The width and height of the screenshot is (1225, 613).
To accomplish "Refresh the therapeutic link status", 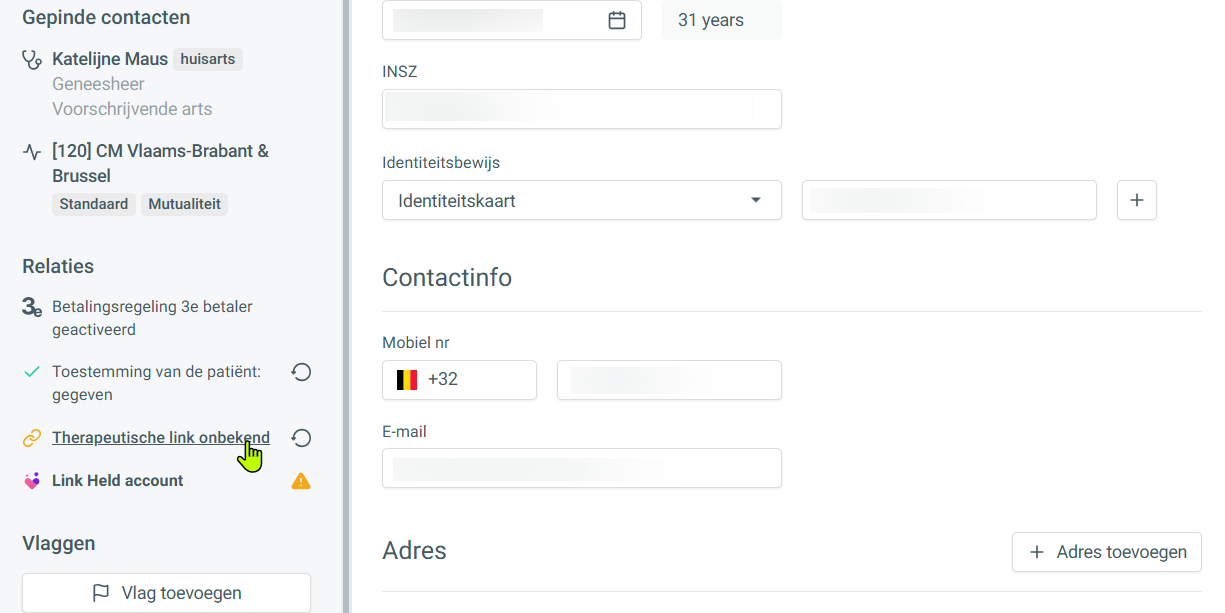I will 301,438.
